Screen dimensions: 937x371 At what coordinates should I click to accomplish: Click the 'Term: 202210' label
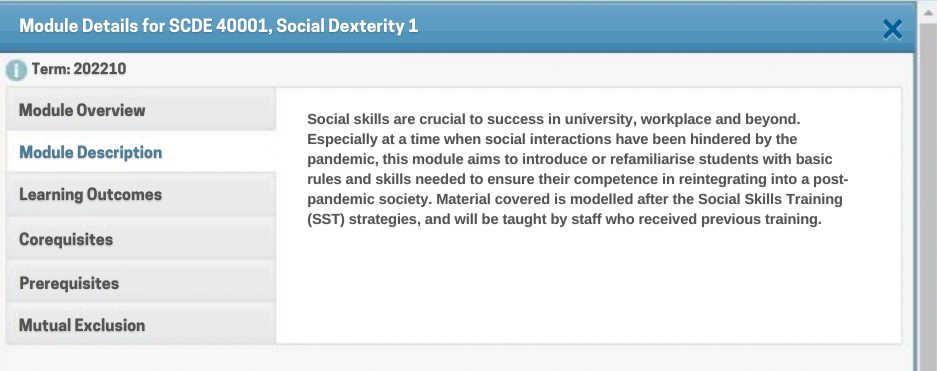pos(79,69)
